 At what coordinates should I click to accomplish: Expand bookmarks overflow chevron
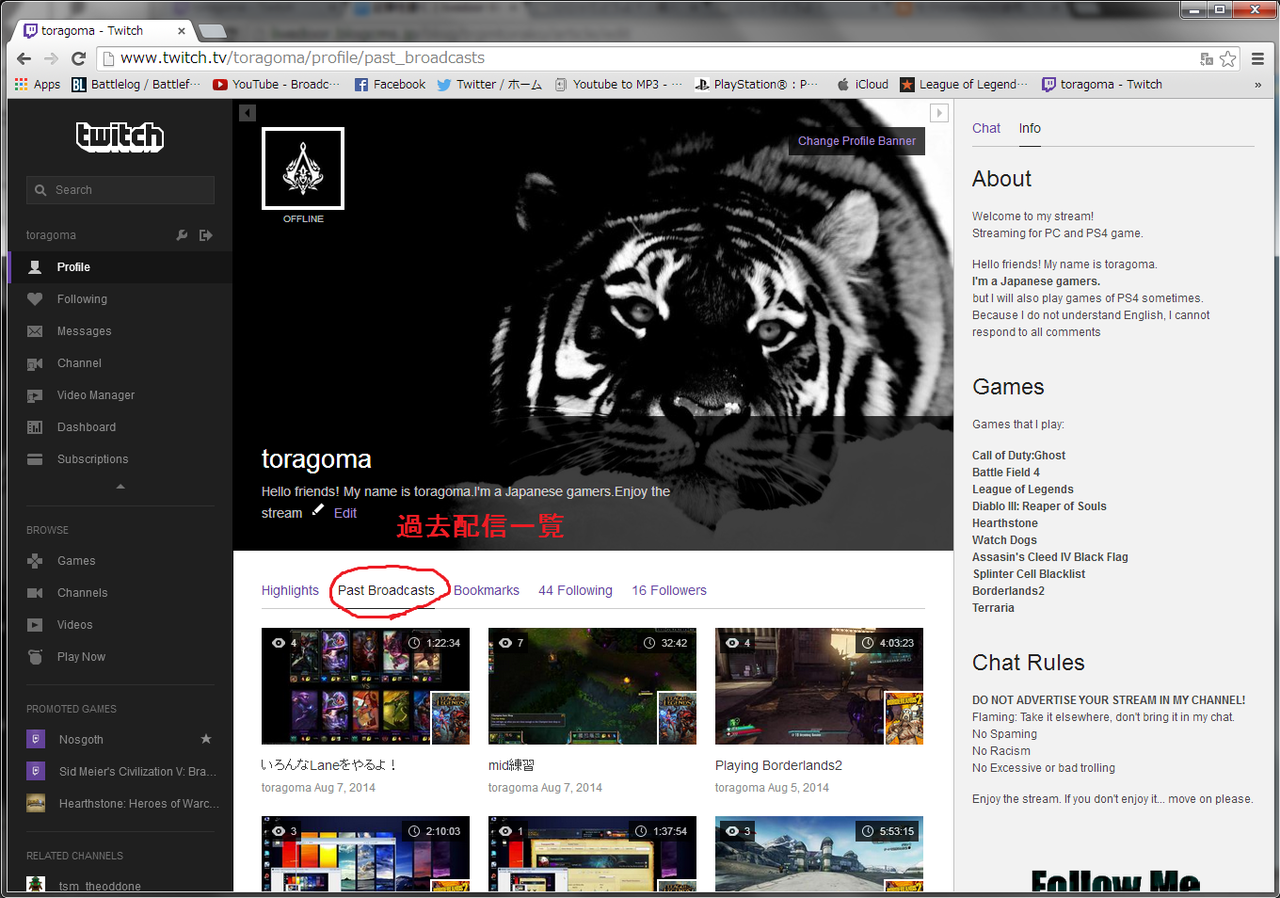point(1258,85)
